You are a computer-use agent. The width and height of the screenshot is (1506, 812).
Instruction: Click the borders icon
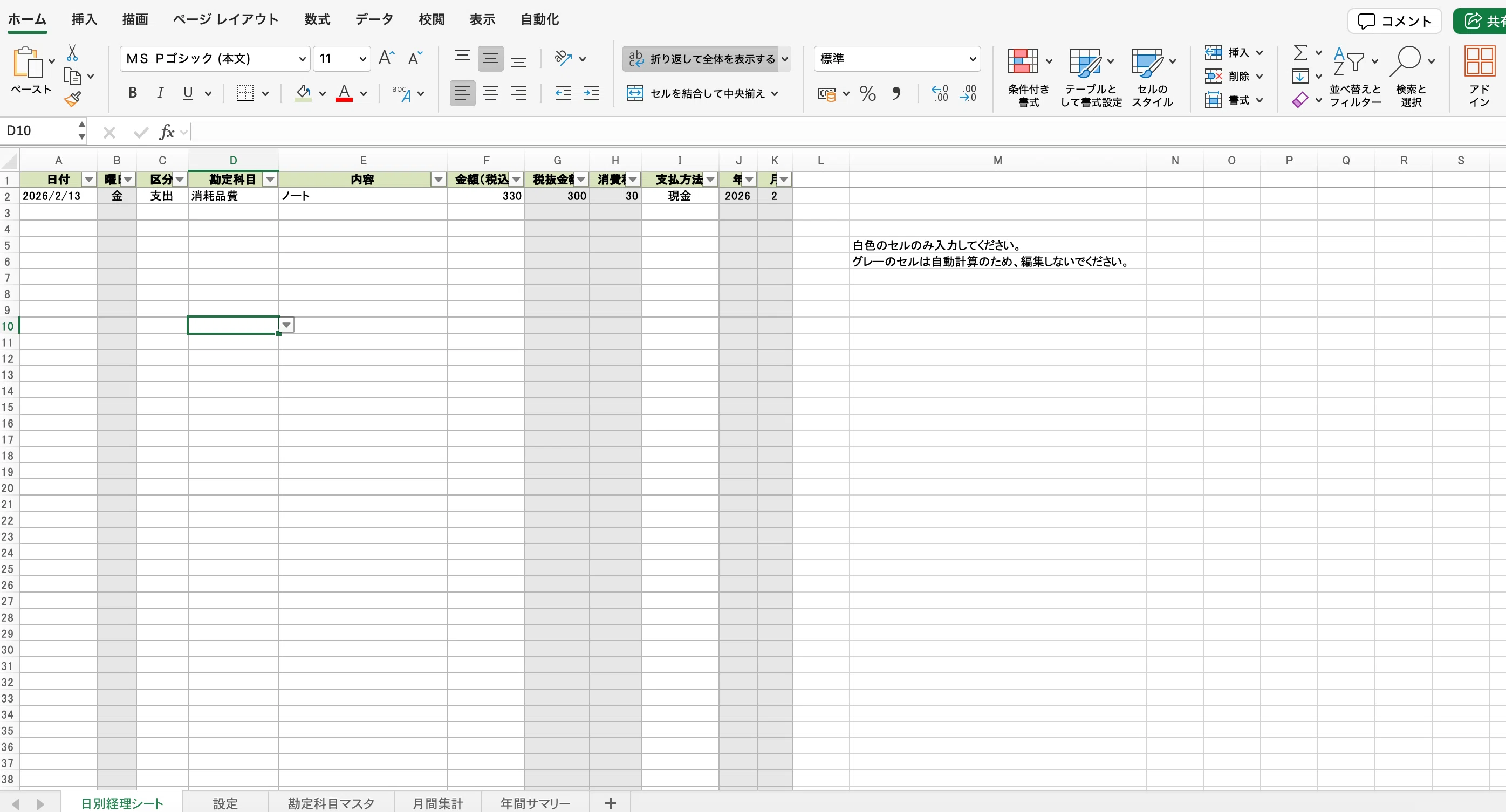point(245,93)
